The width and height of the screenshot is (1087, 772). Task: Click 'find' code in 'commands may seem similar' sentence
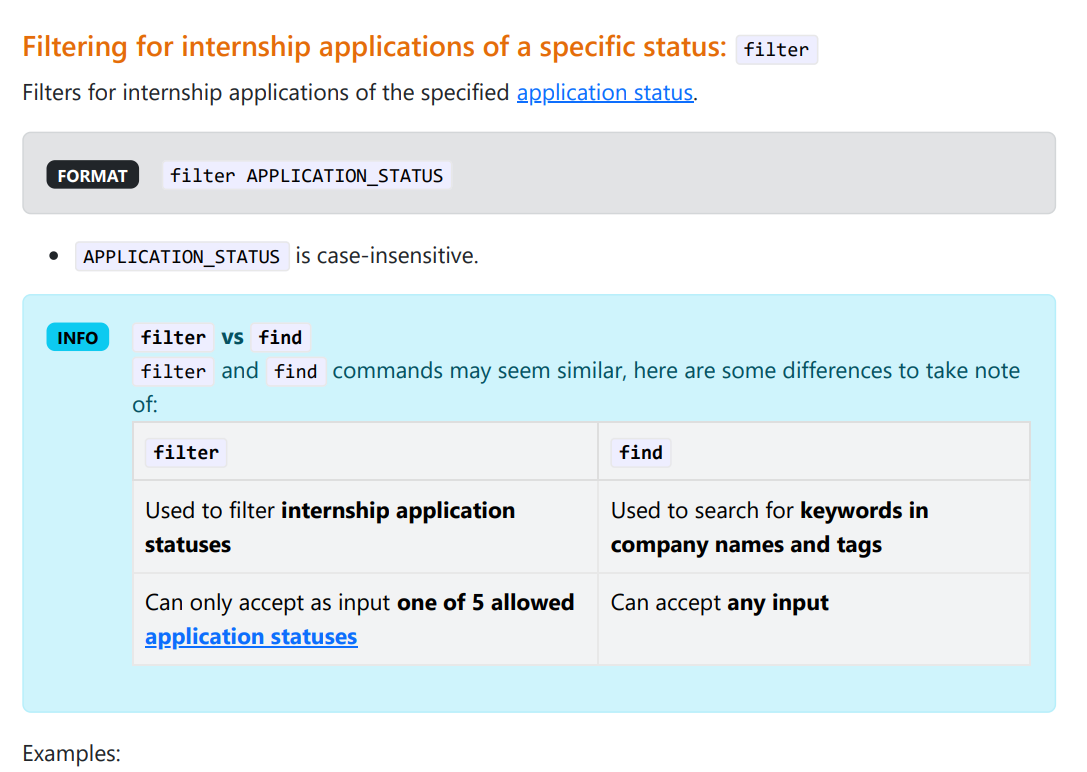(296, 371)
